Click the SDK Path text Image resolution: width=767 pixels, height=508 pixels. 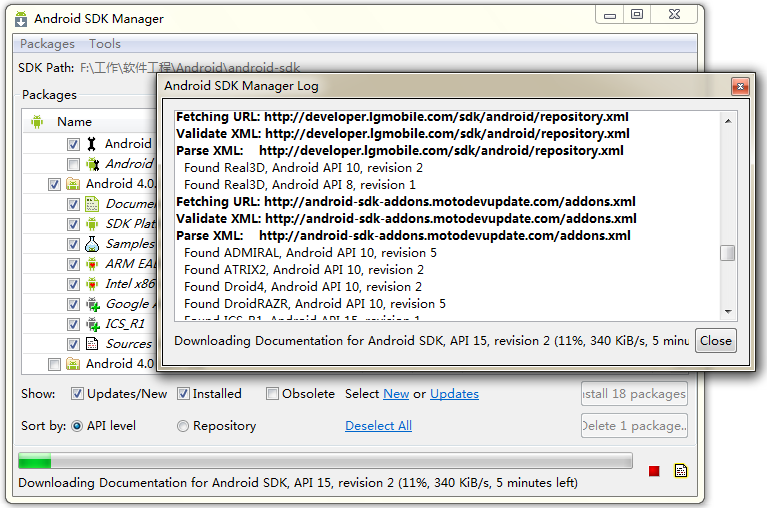159,67
